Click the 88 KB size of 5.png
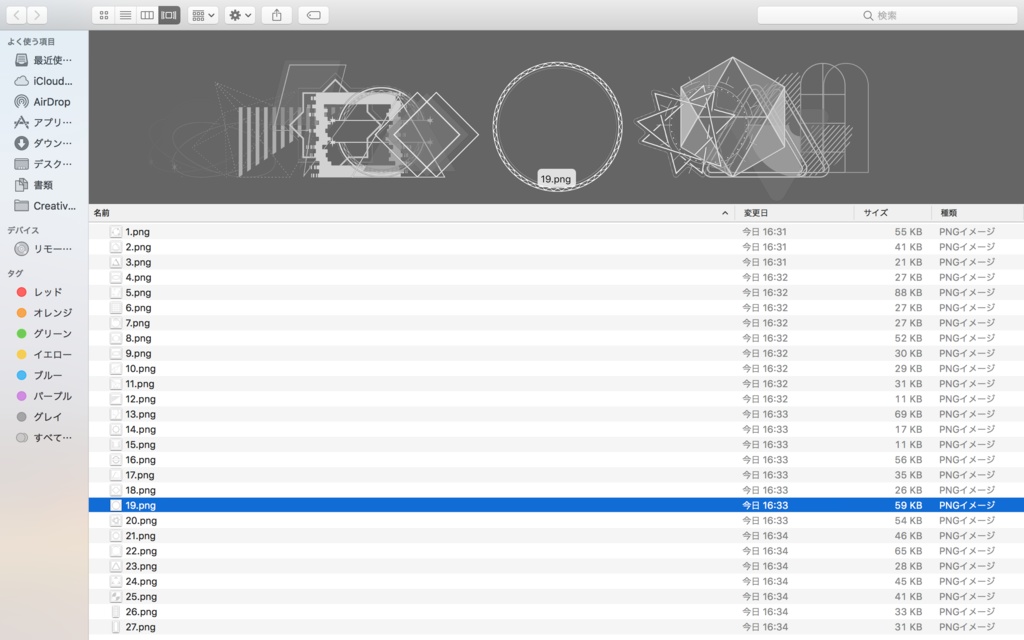 pyautogui.click(x=908, y=293)
